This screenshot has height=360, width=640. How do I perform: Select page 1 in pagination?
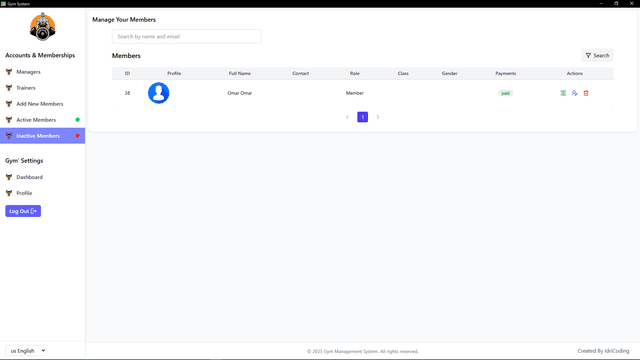[362, 117]
